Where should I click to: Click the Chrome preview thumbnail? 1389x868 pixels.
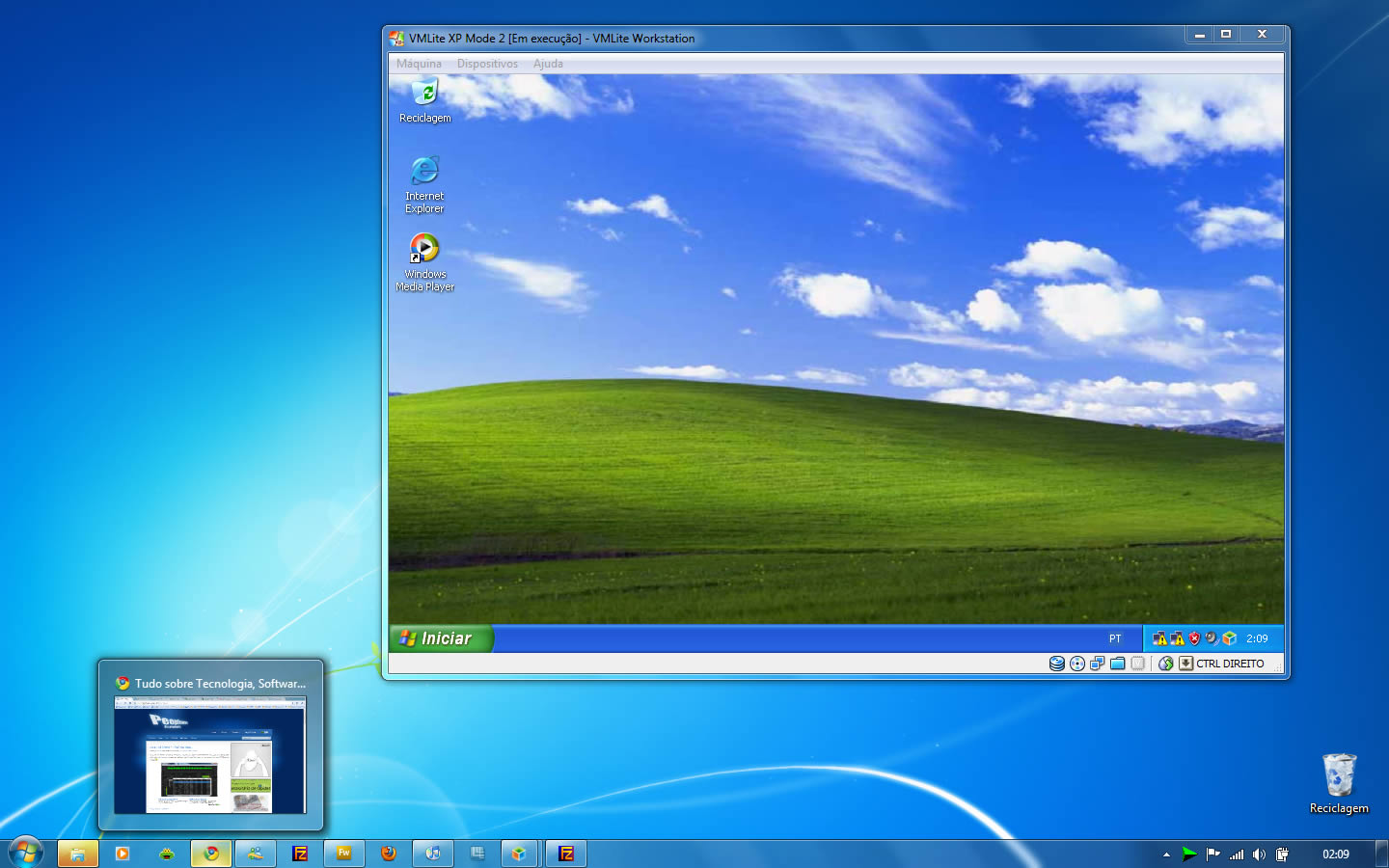[210, 754]
